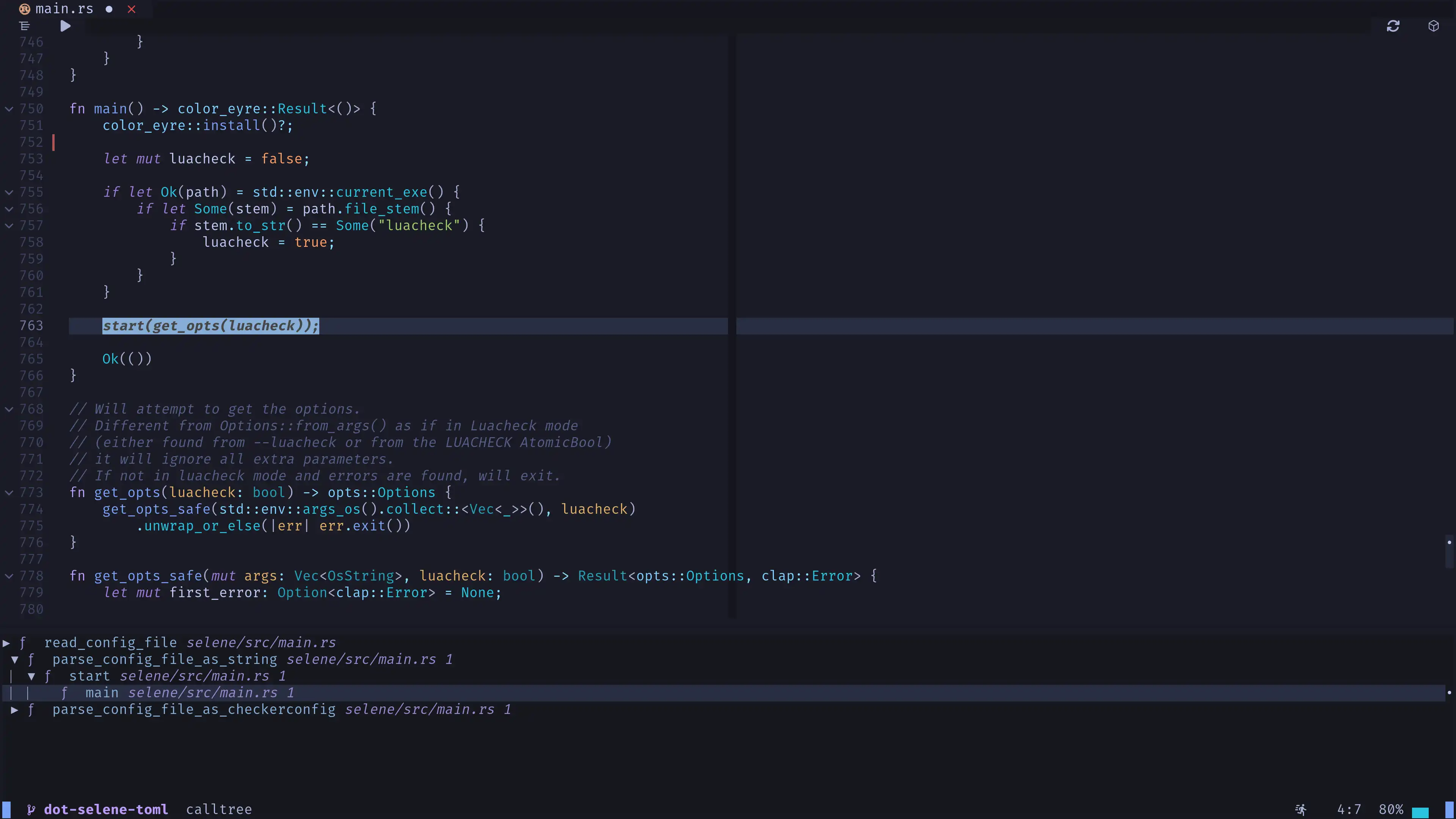Image resolution: width=1456 pixels, height=819 pixels.
Task: Click the function icon beside main in calltree
Action: (x=64, y=693)
